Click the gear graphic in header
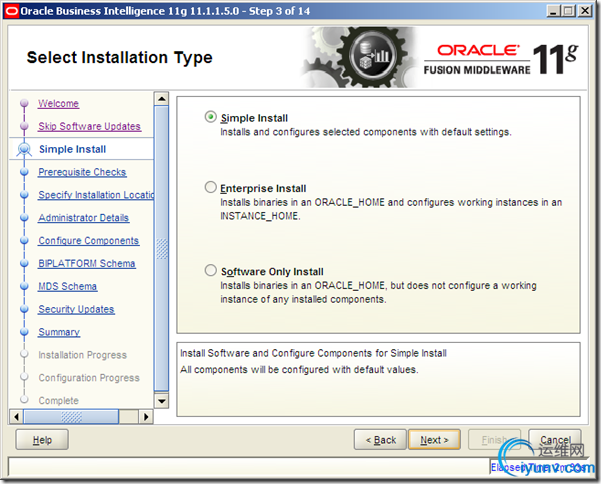 (x=360, y=57)
